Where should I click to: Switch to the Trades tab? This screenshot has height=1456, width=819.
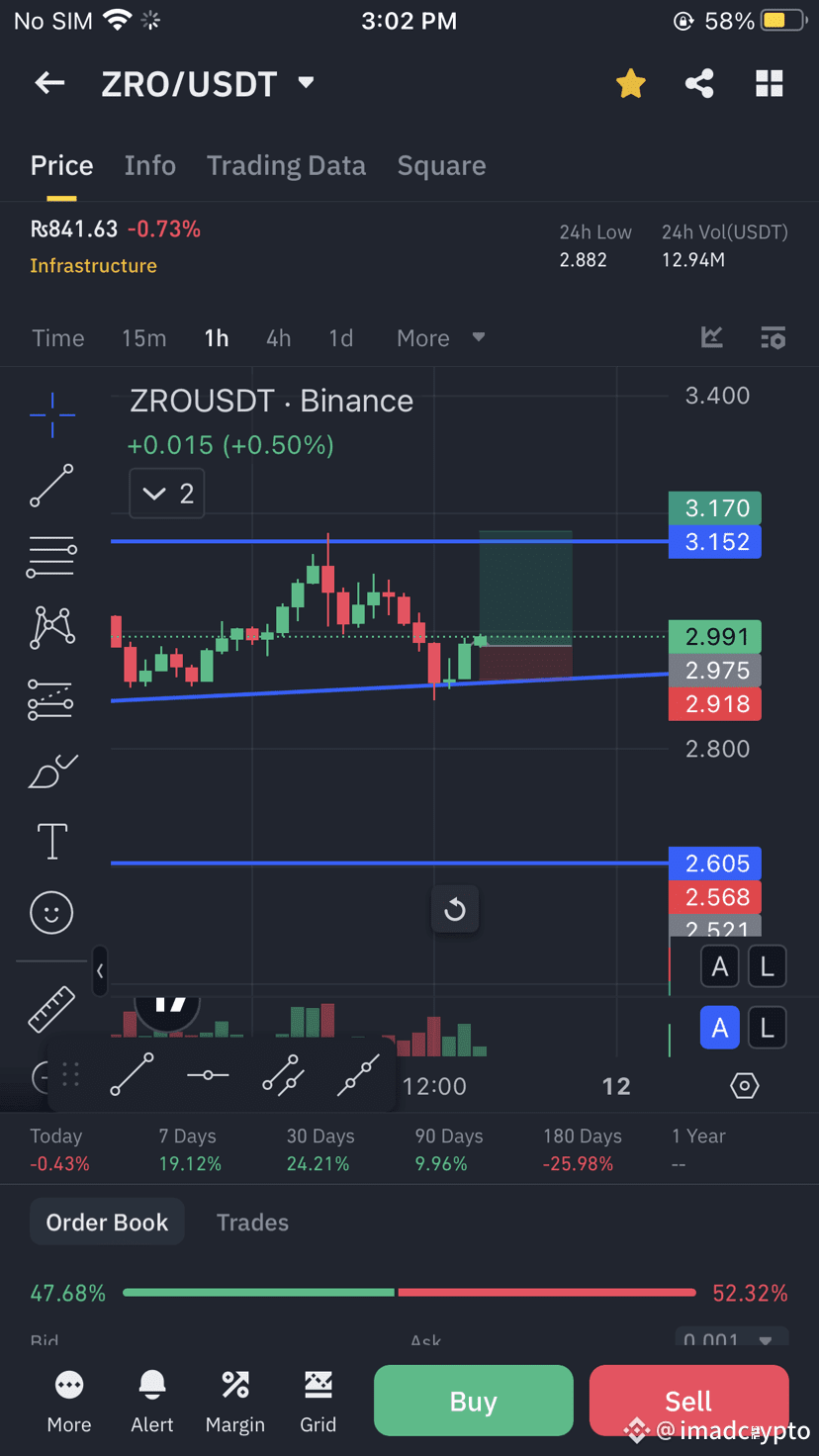(x=252, y=1223)
